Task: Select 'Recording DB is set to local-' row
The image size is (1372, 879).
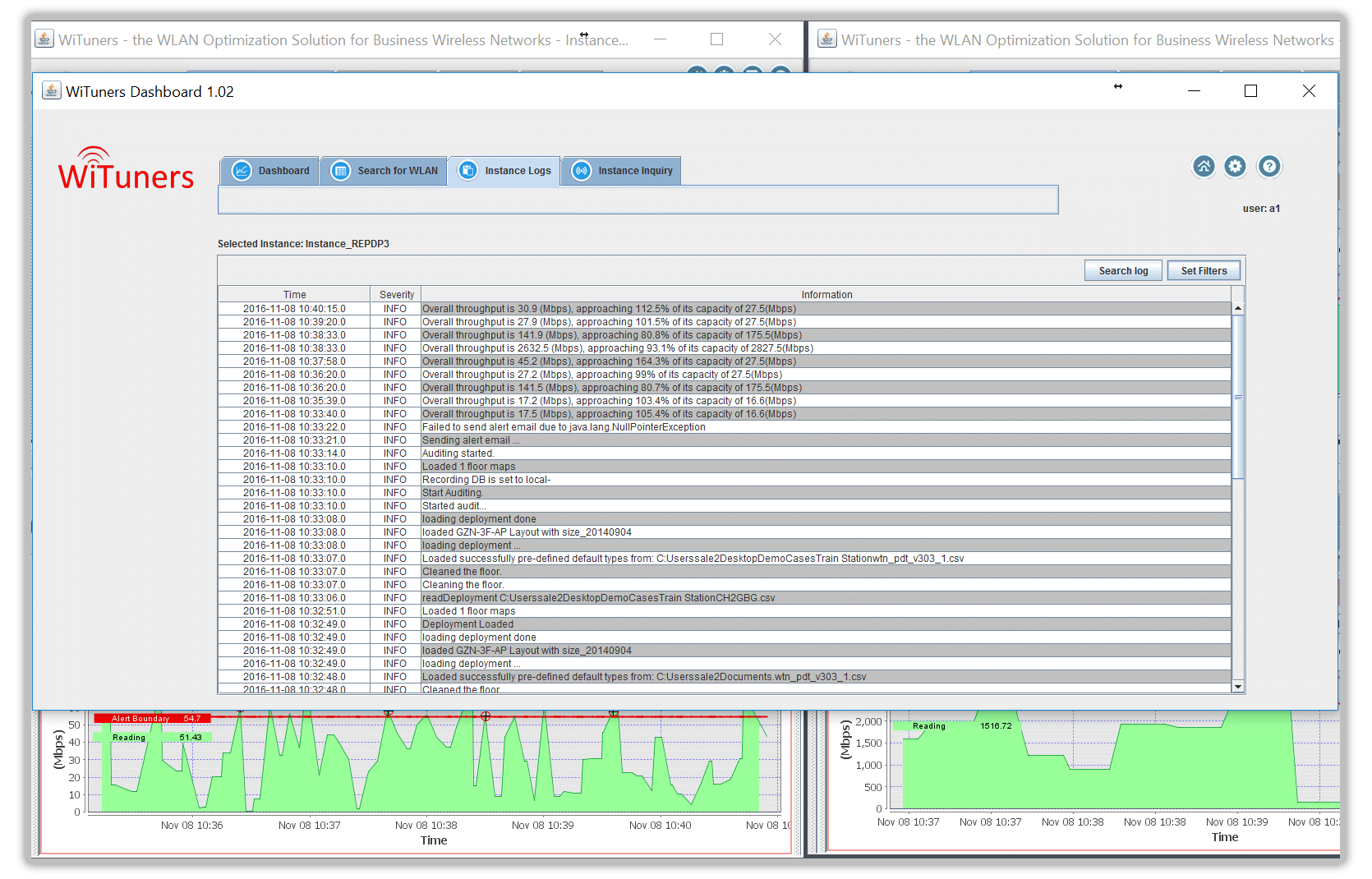Action: point(725,480)
